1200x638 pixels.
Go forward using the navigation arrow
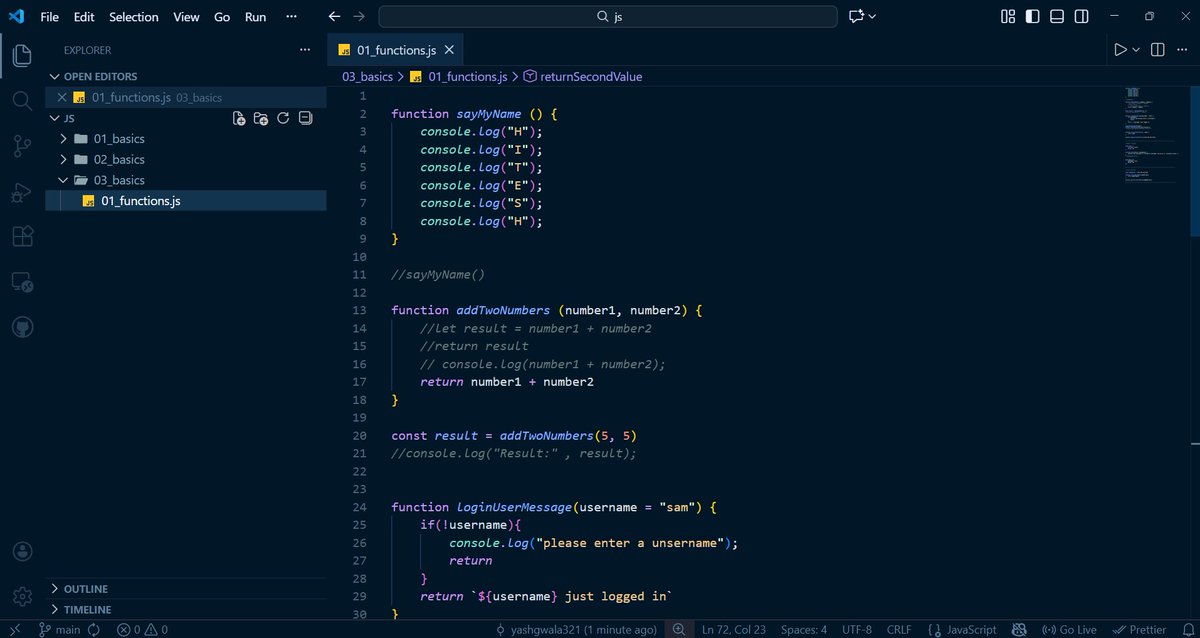(359, 17)
